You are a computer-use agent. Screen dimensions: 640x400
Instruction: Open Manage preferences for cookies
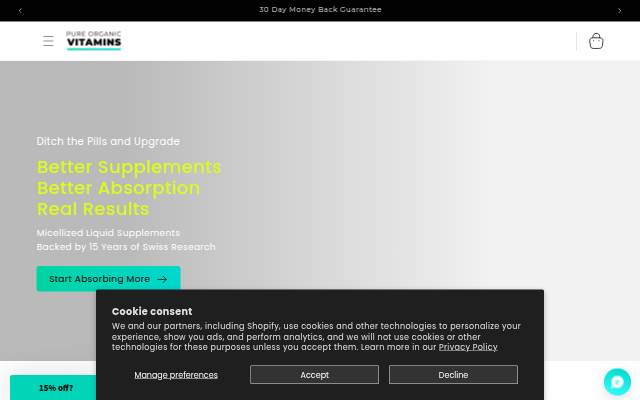[x=176, y=375]
